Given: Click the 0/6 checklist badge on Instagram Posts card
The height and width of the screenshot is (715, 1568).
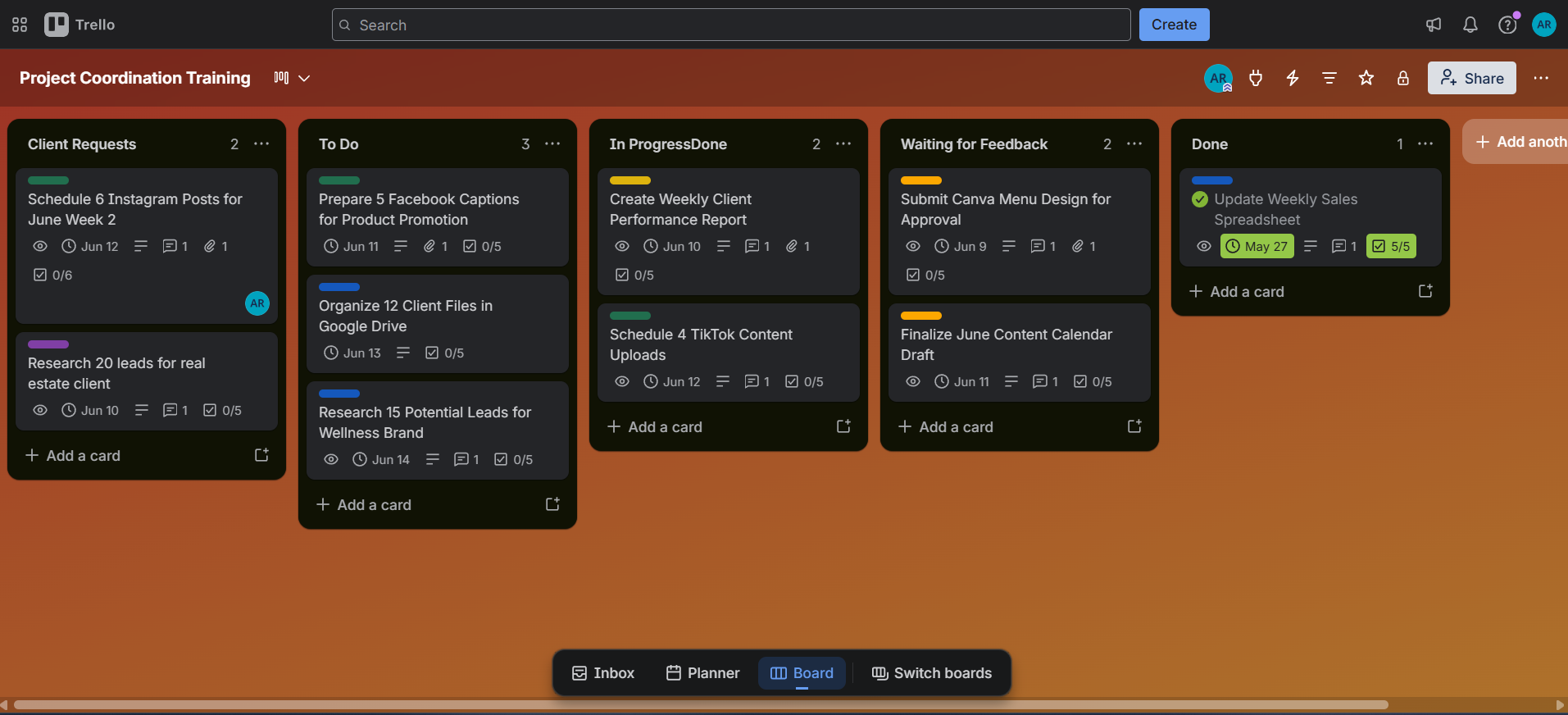Looking at the screenshot, I should point(52,275).
